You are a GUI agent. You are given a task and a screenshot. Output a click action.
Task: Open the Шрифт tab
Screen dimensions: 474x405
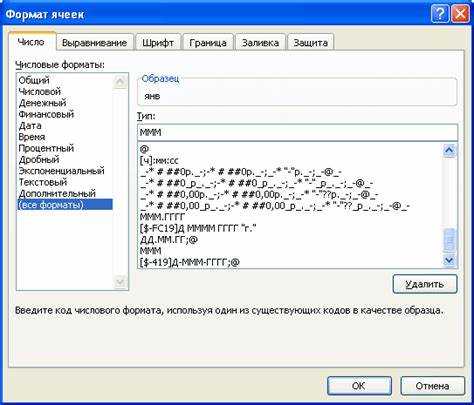click(158, 43)
